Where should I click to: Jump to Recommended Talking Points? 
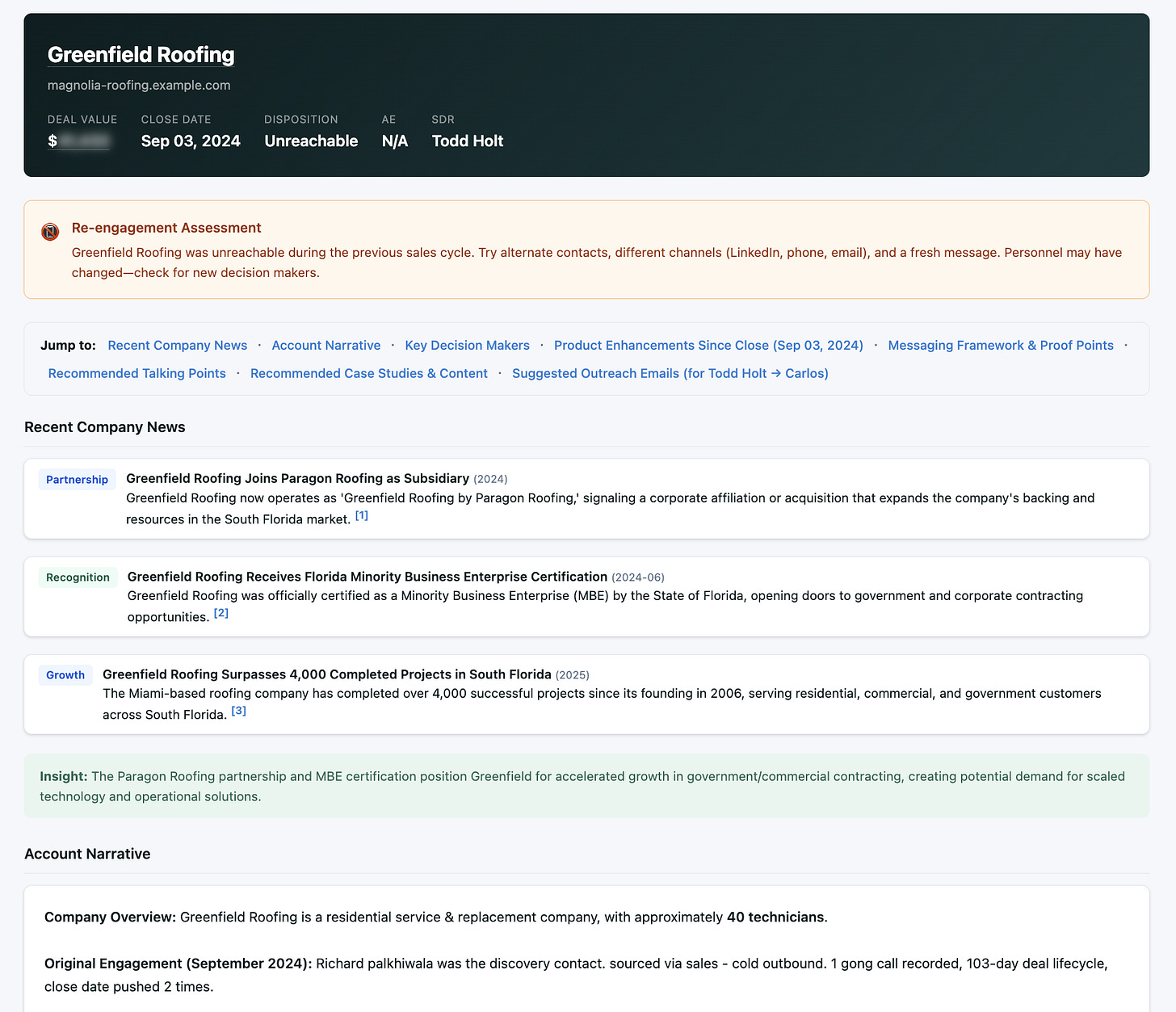[x=137, y=374]
